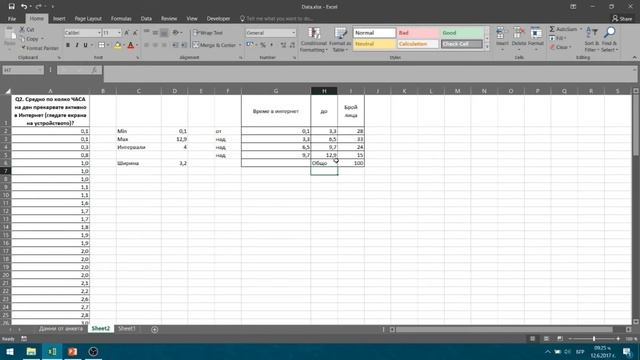Screen dimensions: 640x360
Task: Copy the selected cell
Action: (29, 39)
